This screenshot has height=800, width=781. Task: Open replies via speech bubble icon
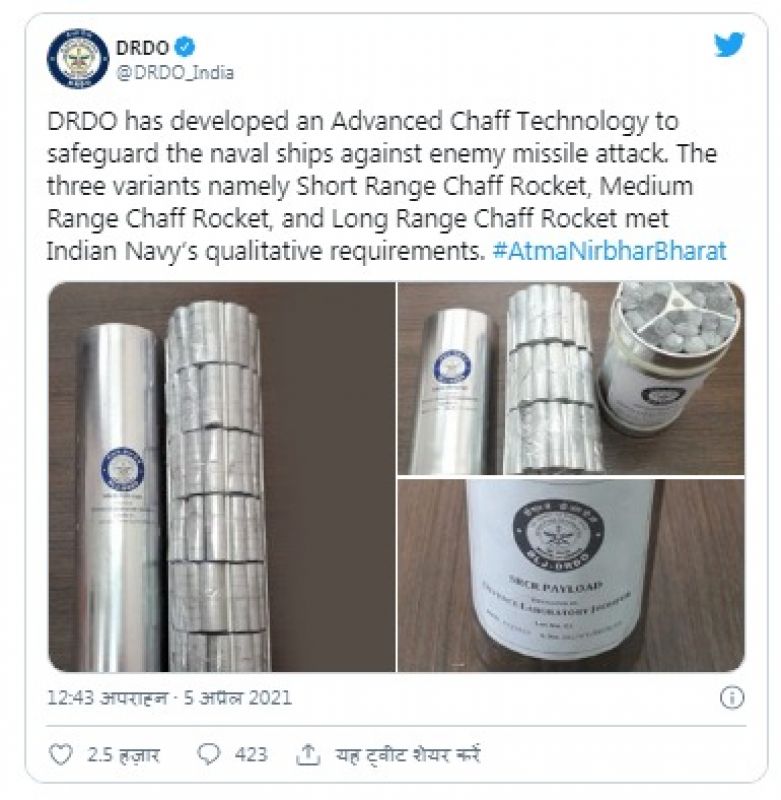pos(208,755)
